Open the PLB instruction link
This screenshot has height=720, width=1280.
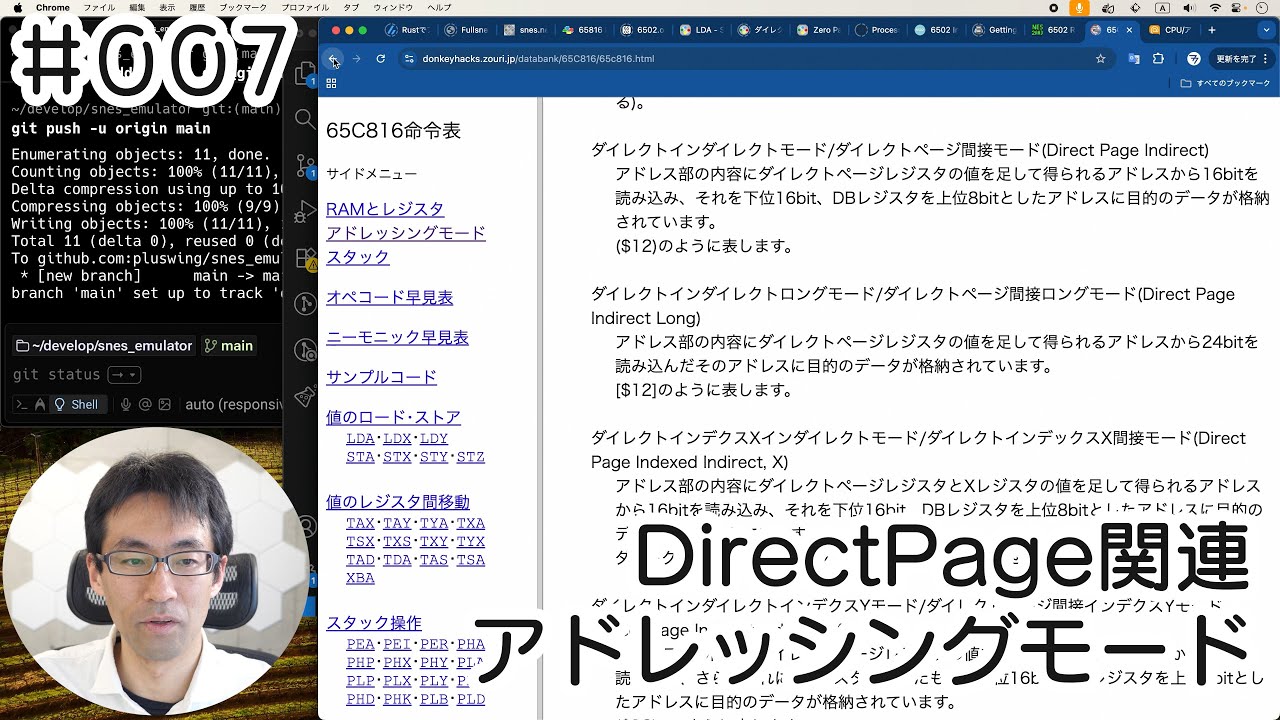(x=434, y=698)
